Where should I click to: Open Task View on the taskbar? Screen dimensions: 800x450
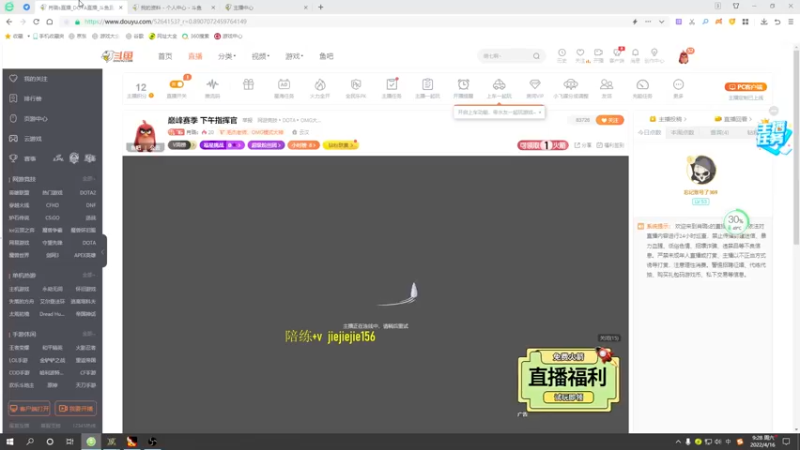(70, 442)
